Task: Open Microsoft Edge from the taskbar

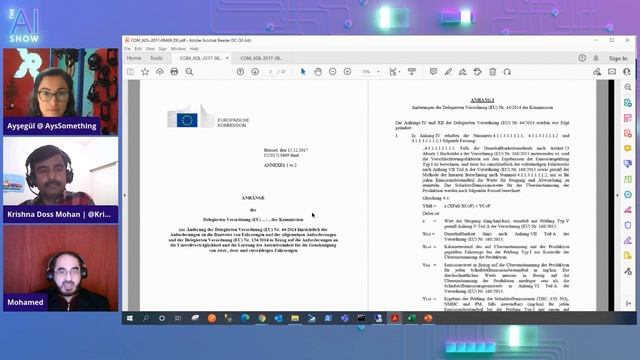Action: coord(245,318)
